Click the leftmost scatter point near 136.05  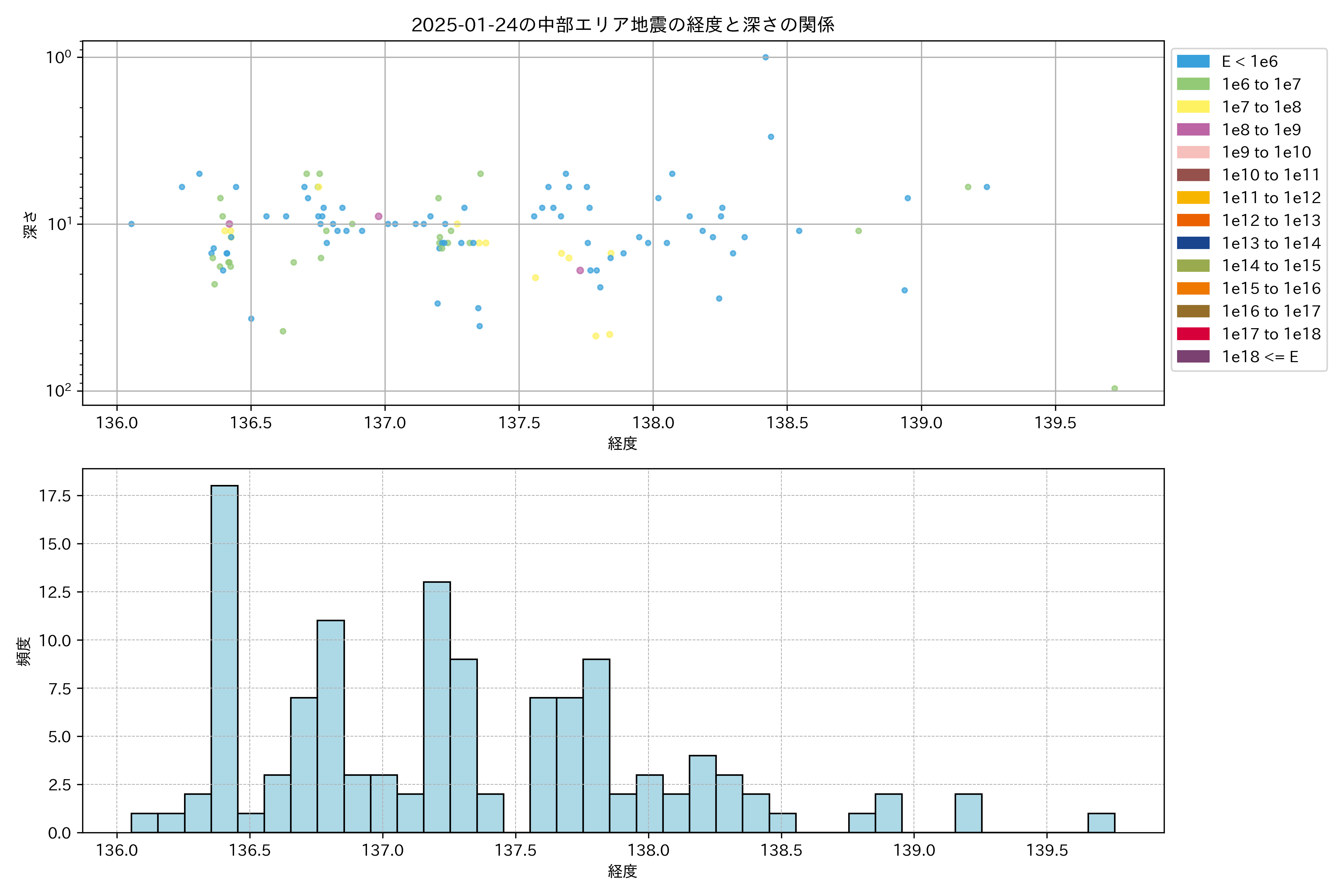click(131, 224)
